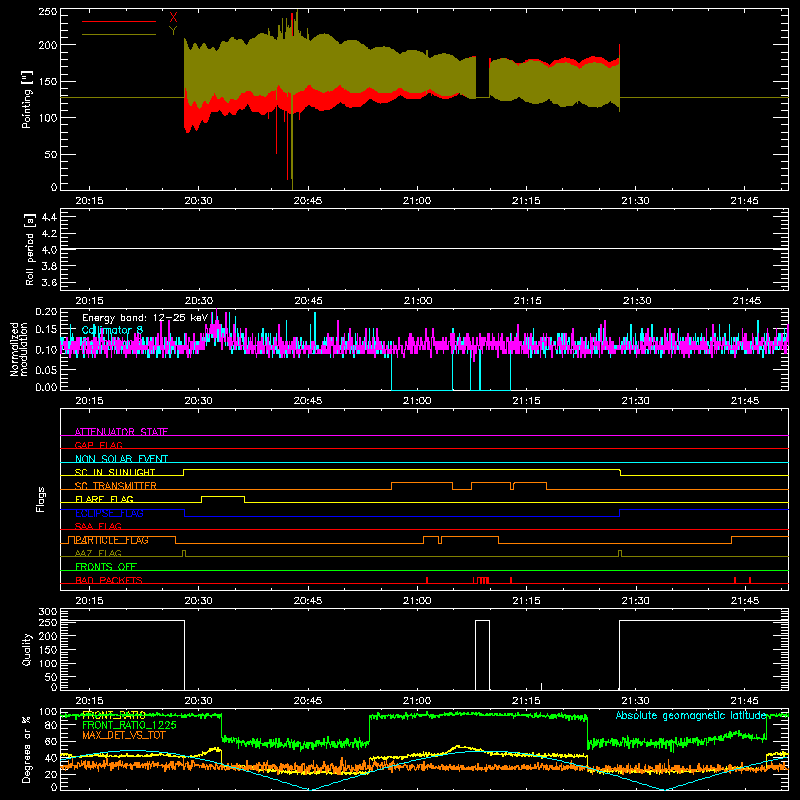The image size is (800, 800).
Task: Click the "300" Quality axis value
Action: [x=48, y=612]
